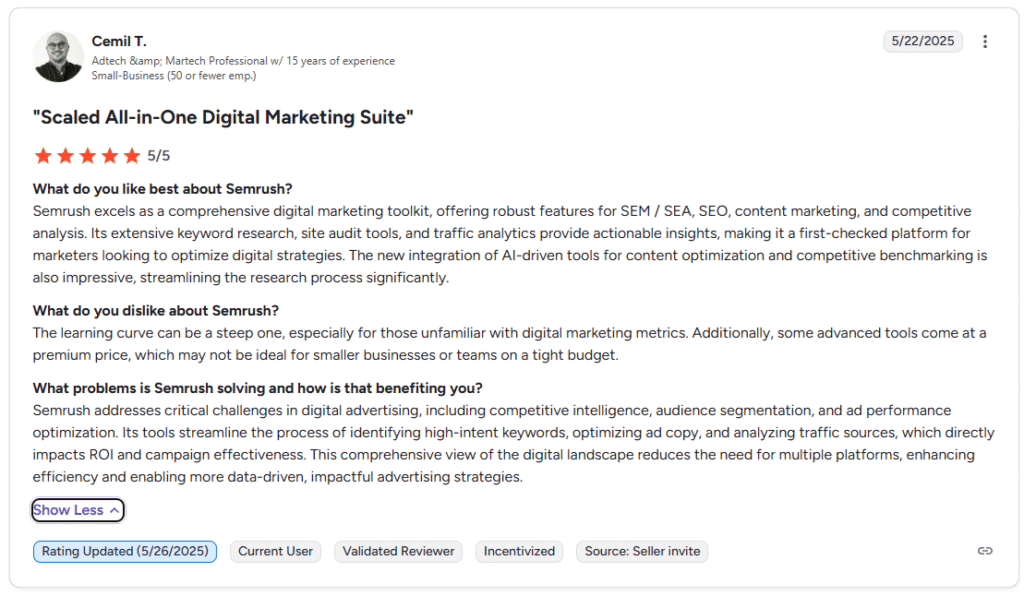The height and width of the screenshot is (596, 1024).
Task: Open the three-dot more options menu
Action: [x=985, y=41]
